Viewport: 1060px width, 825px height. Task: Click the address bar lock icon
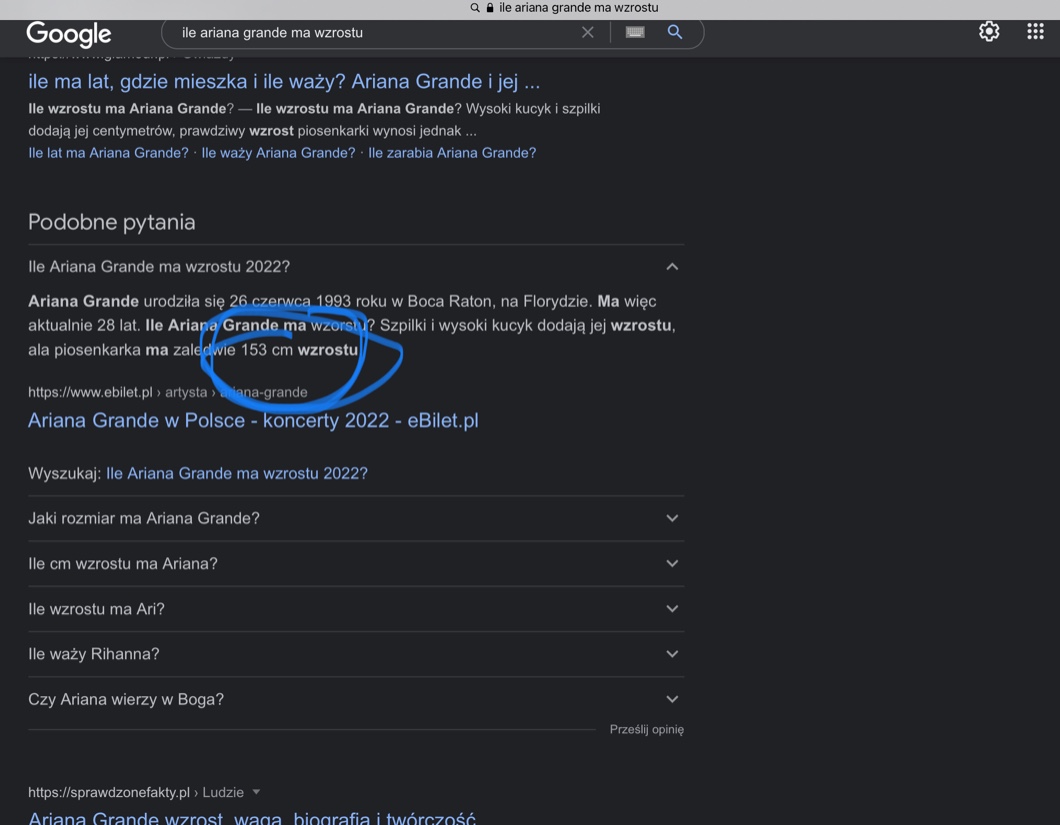pyautogui.click(x=490, y=8)
